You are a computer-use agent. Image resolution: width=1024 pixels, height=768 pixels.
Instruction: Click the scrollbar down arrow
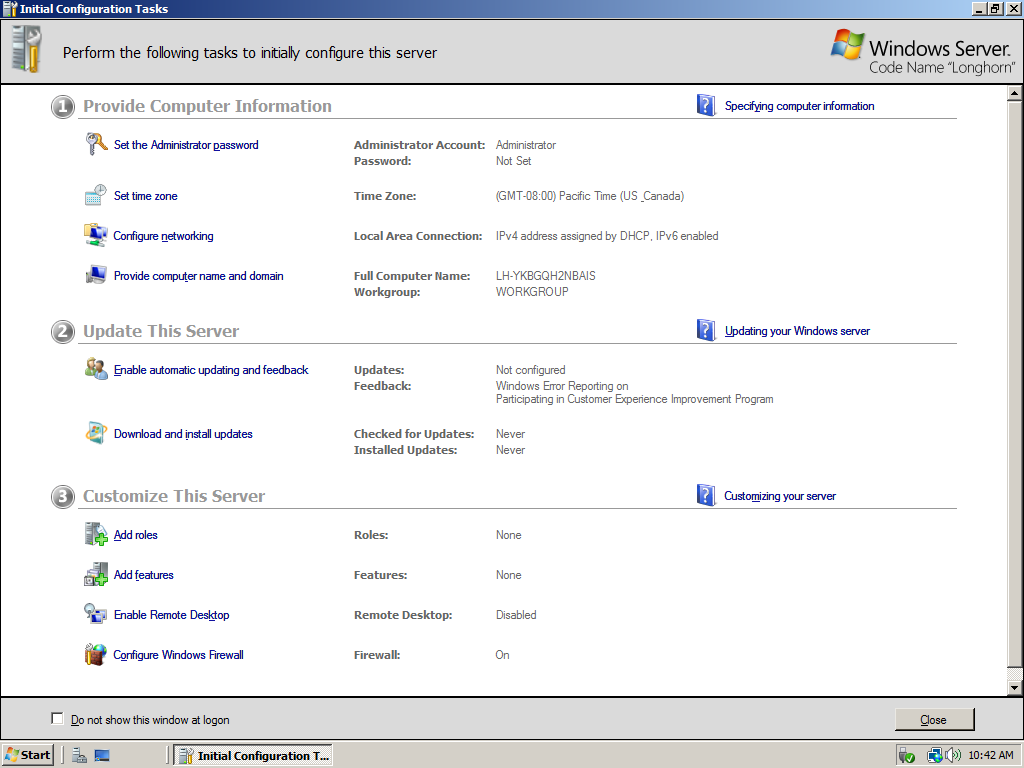pyautogui.click(x=1014, y=688)
